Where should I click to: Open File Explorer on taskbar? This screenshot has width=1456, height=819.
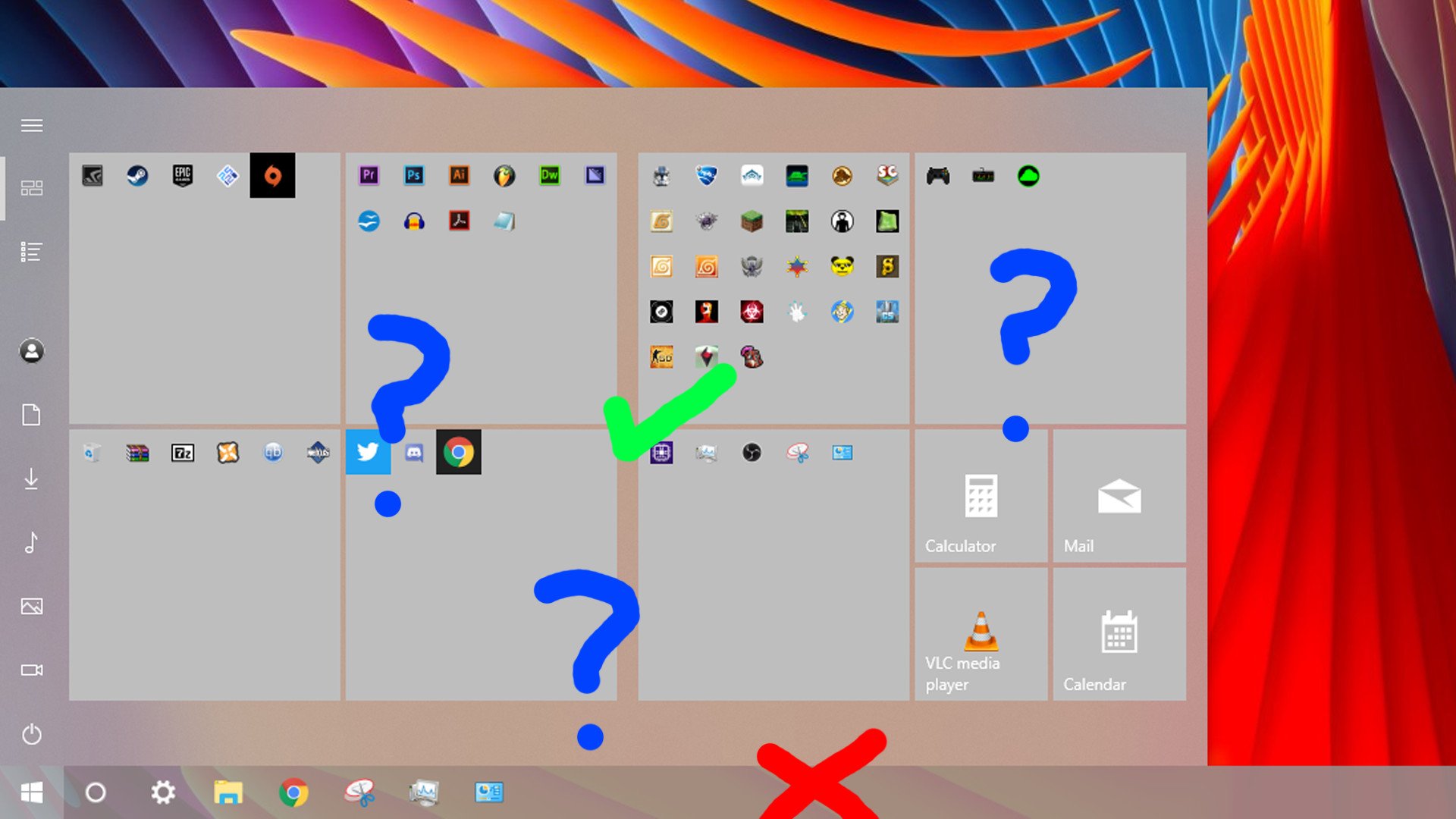[x=228, y=793]
